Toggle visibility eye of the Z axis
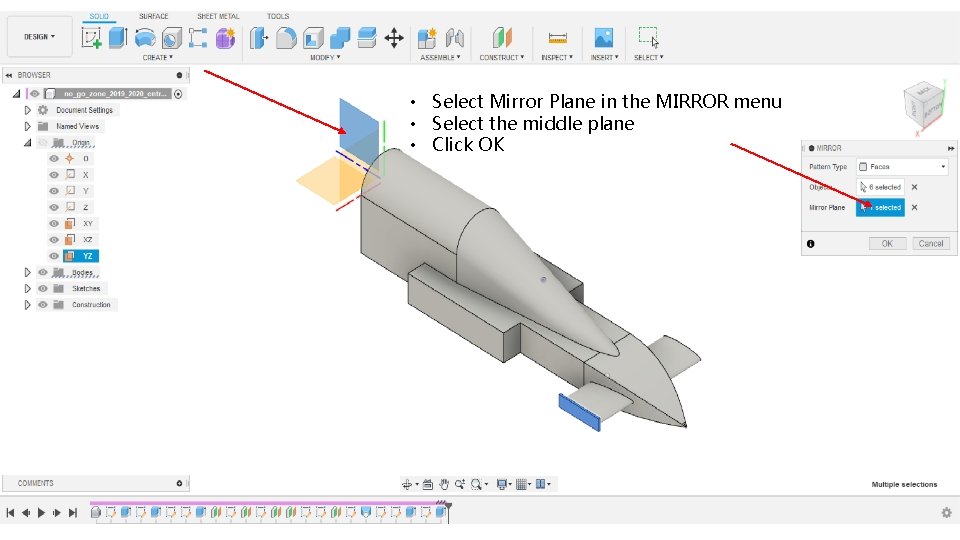960x540 pixels. (x=54, y=207)
